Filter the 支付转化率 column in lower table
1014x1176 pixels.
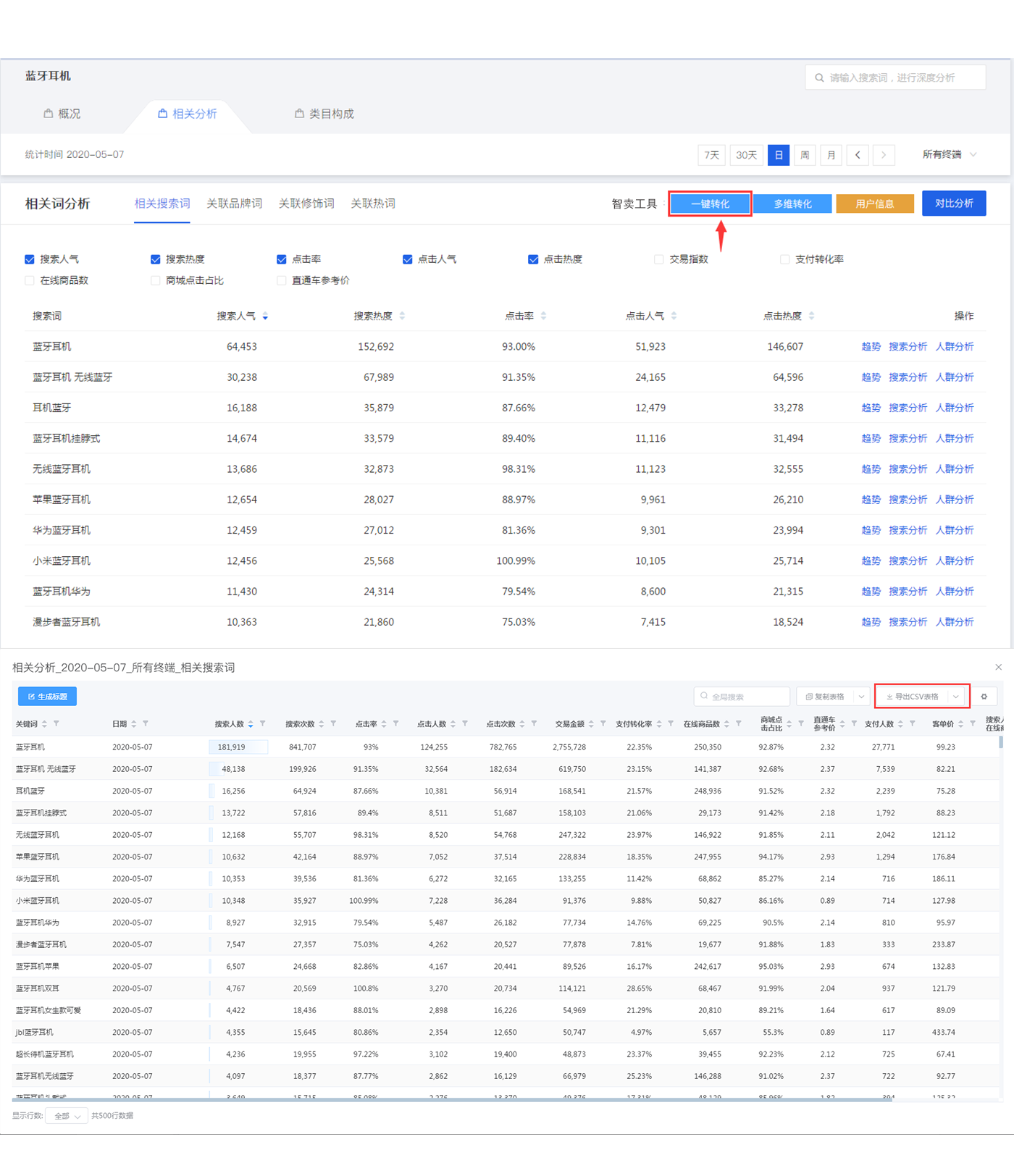tap(671, 723)
